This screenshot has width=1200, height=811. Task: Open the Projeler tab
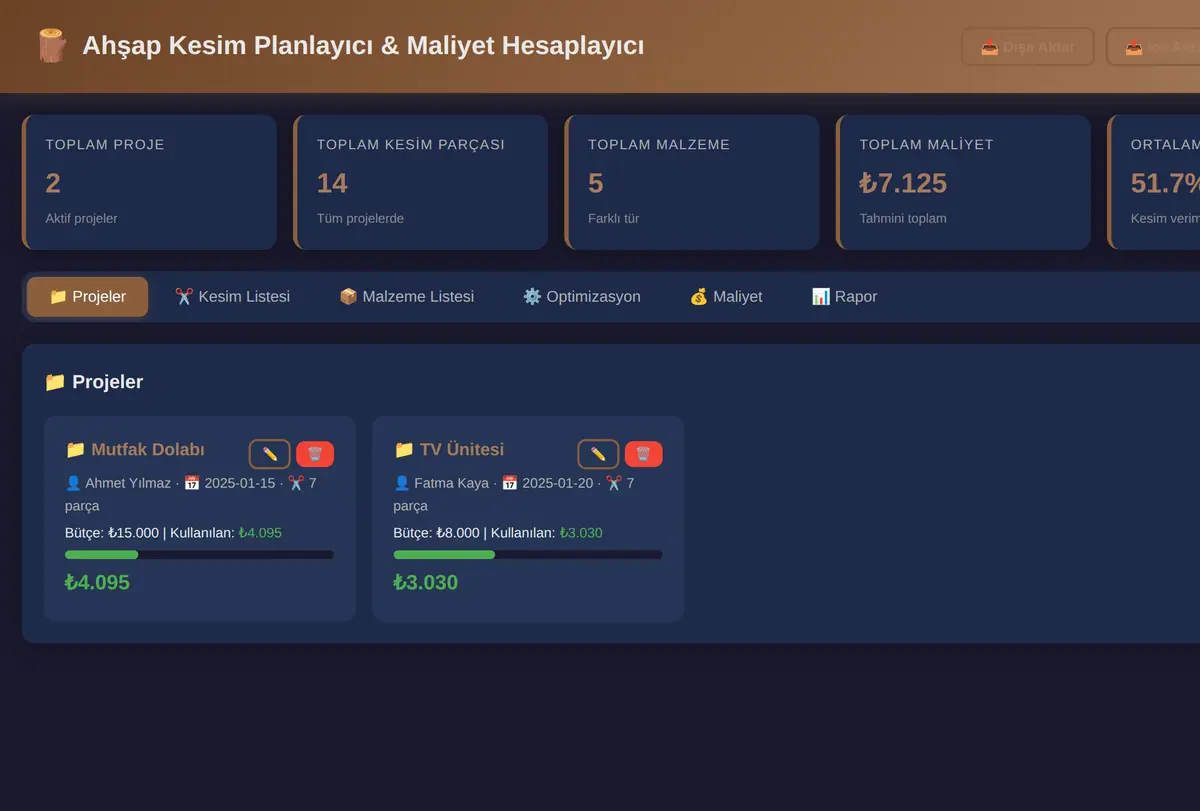(87, 297)
